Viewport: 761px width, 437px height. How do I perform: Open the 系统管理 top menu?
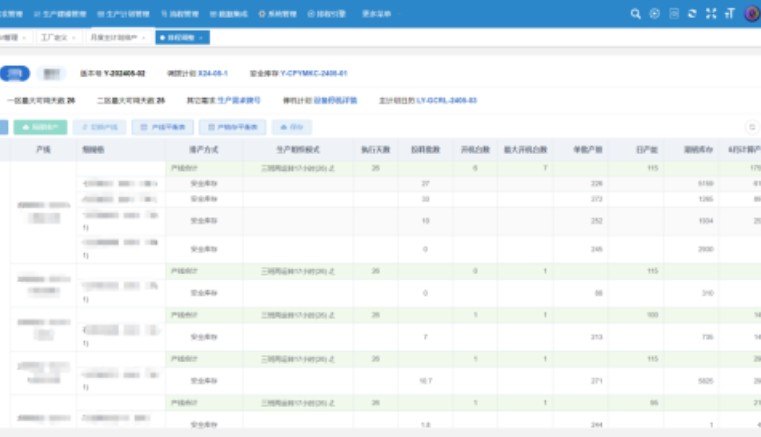click(x=278, y=14)
